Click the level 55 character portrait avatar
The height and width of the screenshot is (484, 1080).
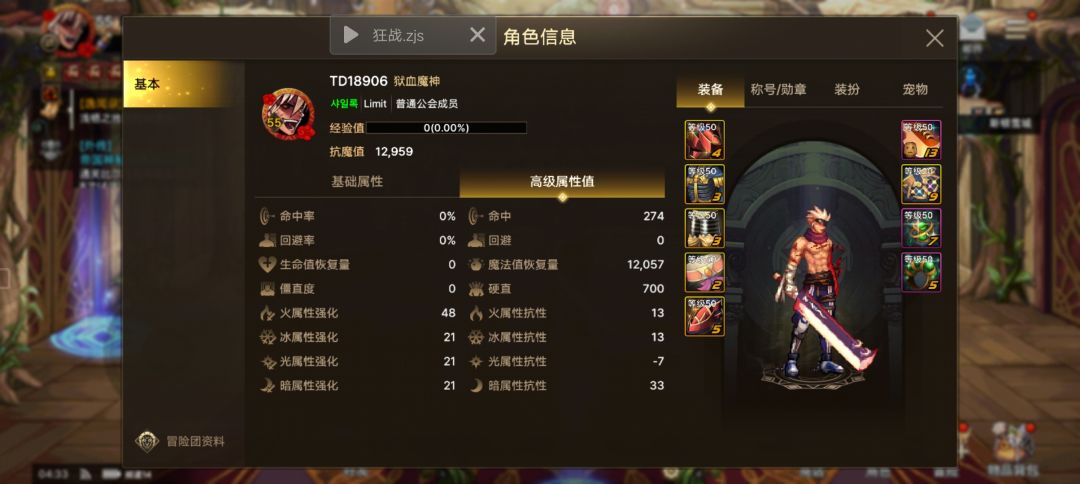coord(288,114)
